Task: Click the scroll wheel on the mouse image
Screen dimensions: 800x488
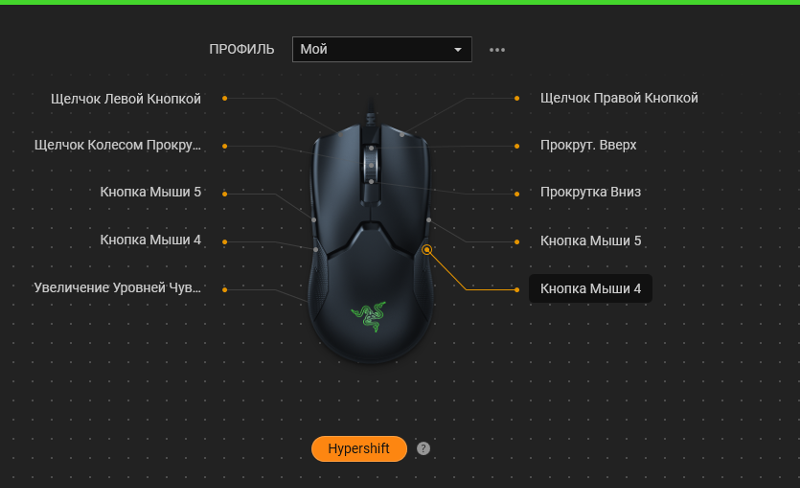Action: tap(371, 165)
